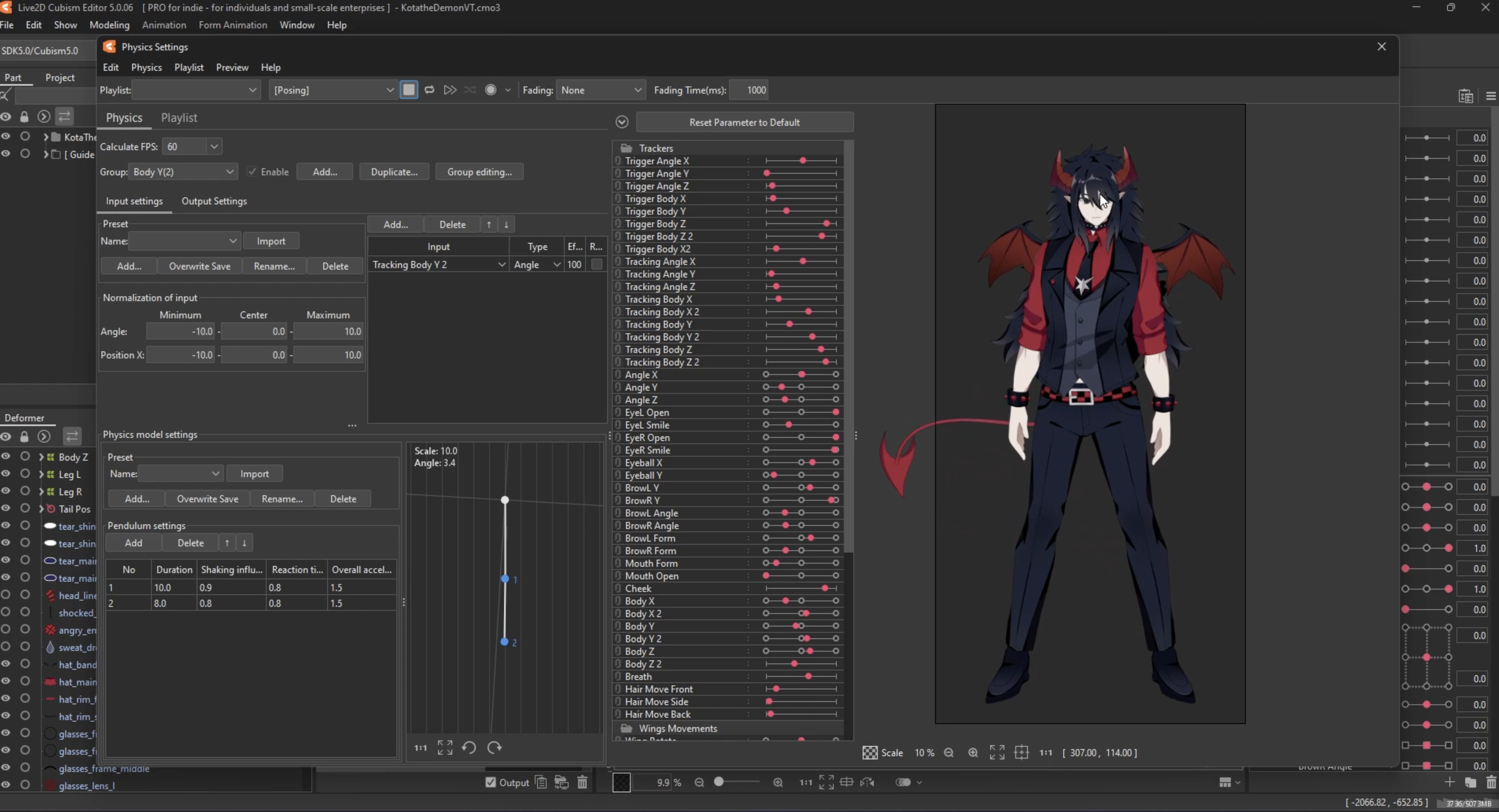Open the Modeling menu in main window
The image size is (1499, 812).
point(109,25)
